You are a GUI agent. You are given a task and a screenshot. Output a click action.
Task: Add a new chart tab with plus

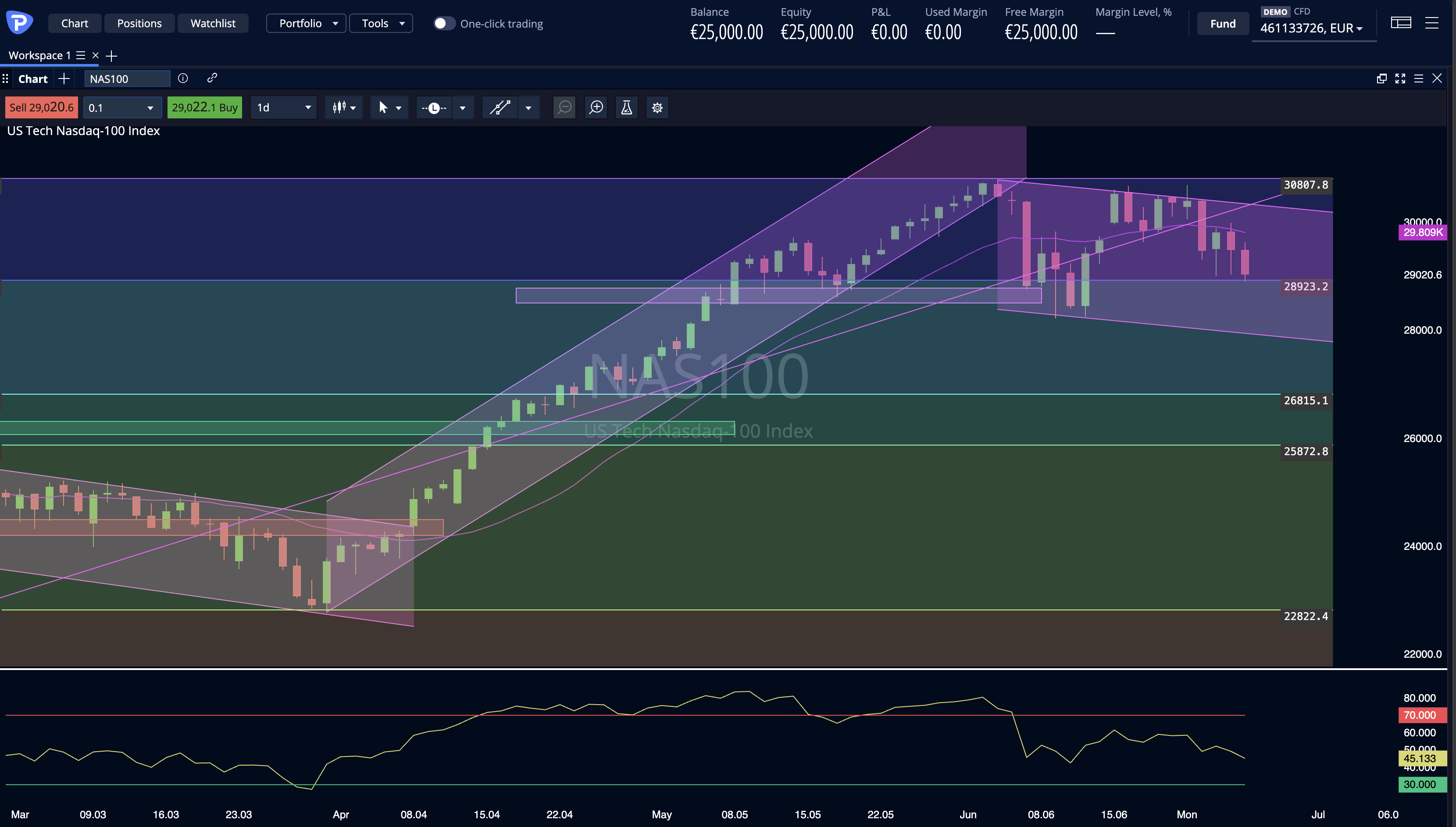click(64, 78)
